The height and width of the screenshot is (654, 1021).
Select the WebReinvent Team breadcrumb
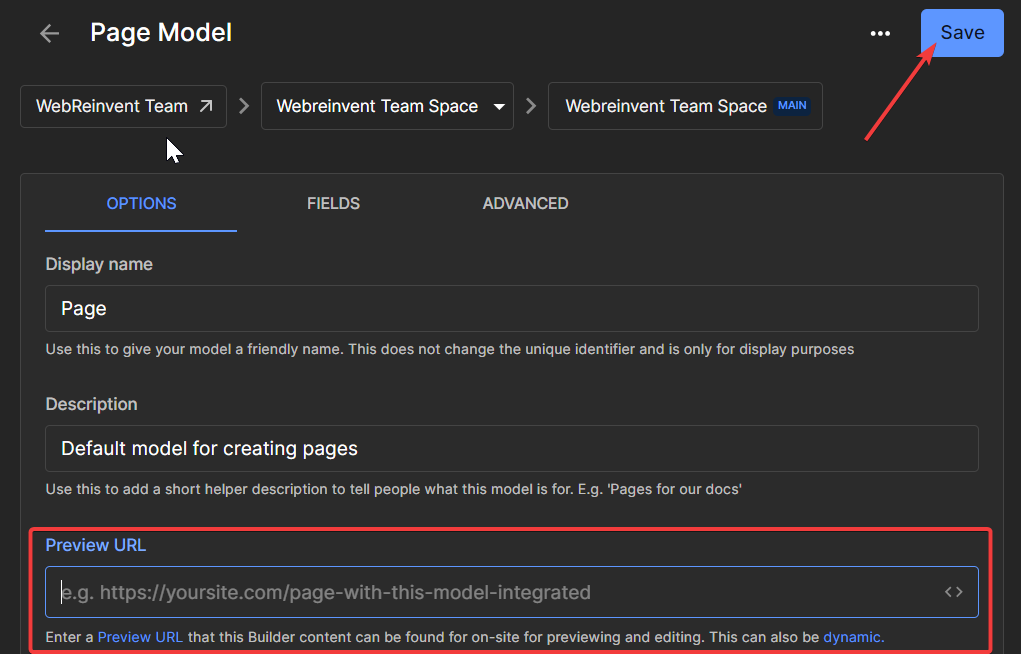[110, 105]
